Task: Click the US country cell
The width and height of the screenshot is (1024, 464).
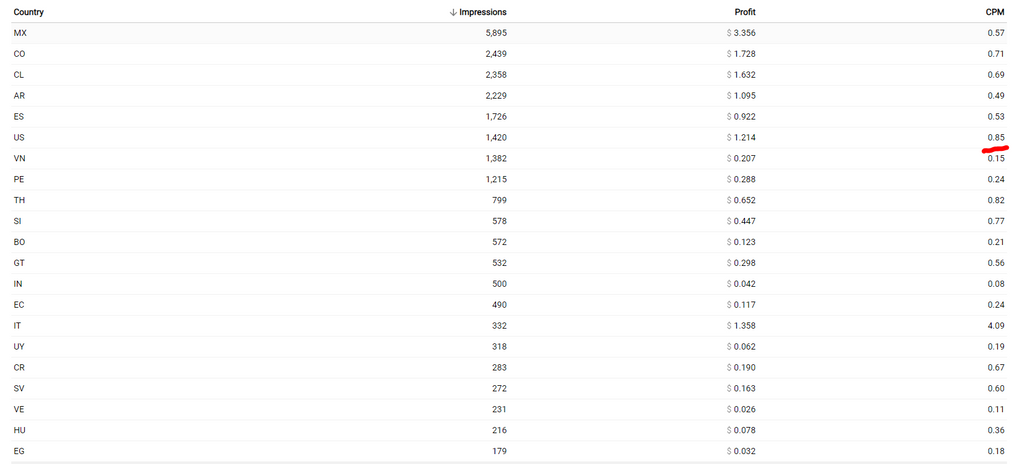Action: [19, 138]
